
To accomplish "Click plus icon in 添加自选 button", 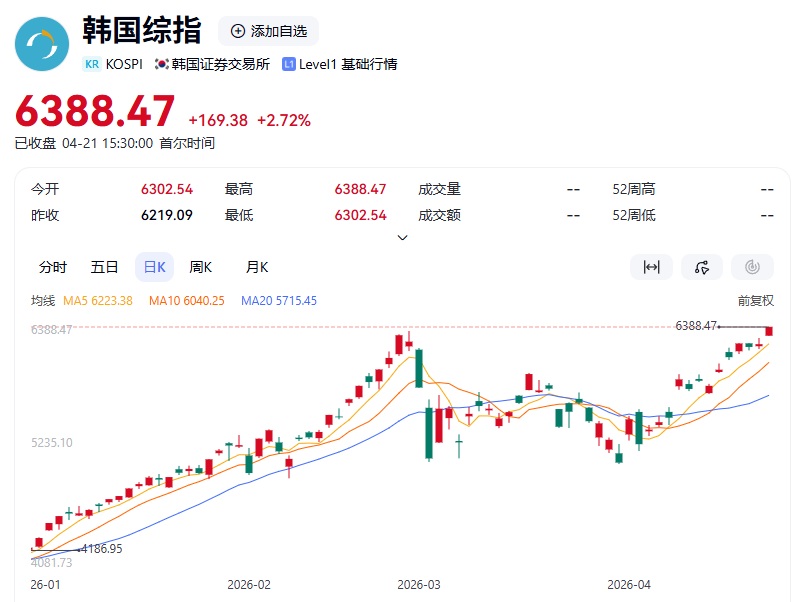I will pos(238,31).
